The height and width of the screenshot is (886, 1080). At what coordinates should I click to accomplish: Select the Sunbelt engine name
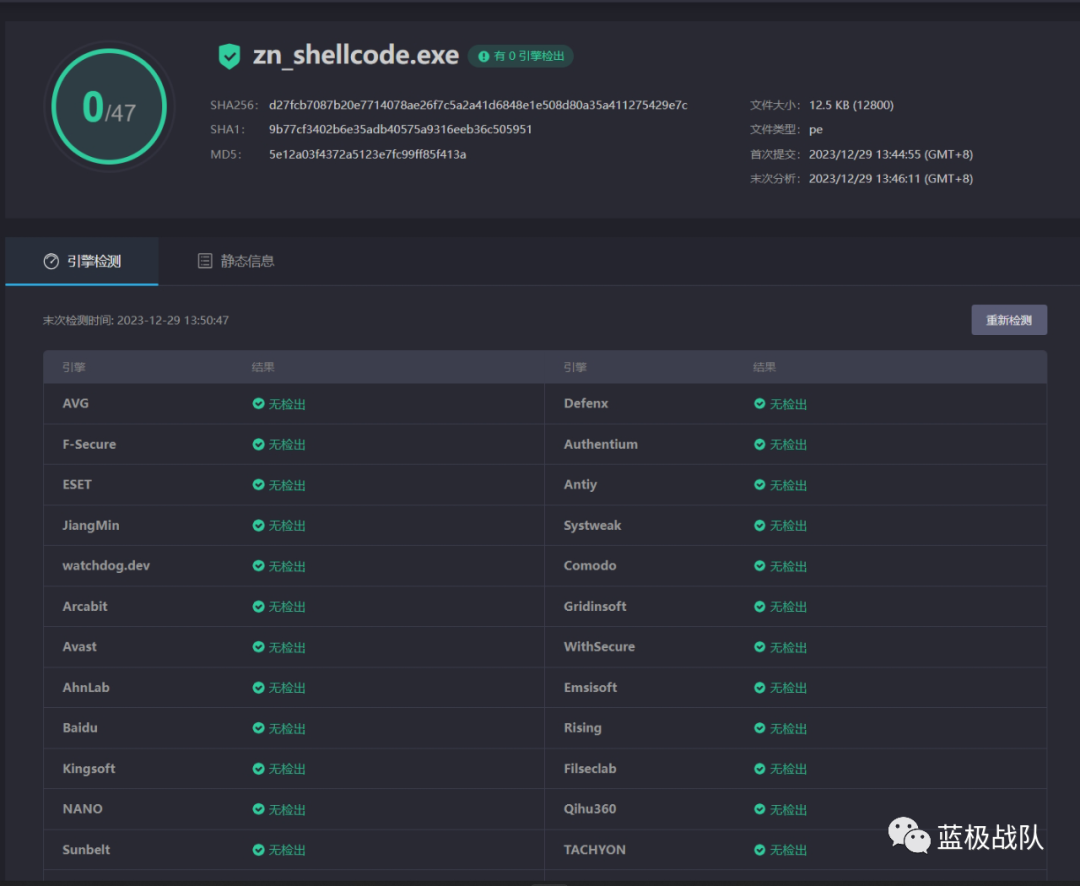coord(86,849)
